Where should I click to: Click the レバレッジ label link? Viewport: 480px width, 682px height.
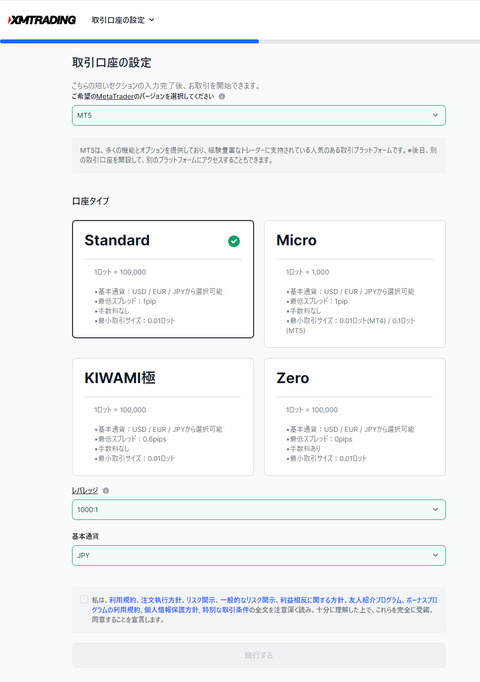85,491
